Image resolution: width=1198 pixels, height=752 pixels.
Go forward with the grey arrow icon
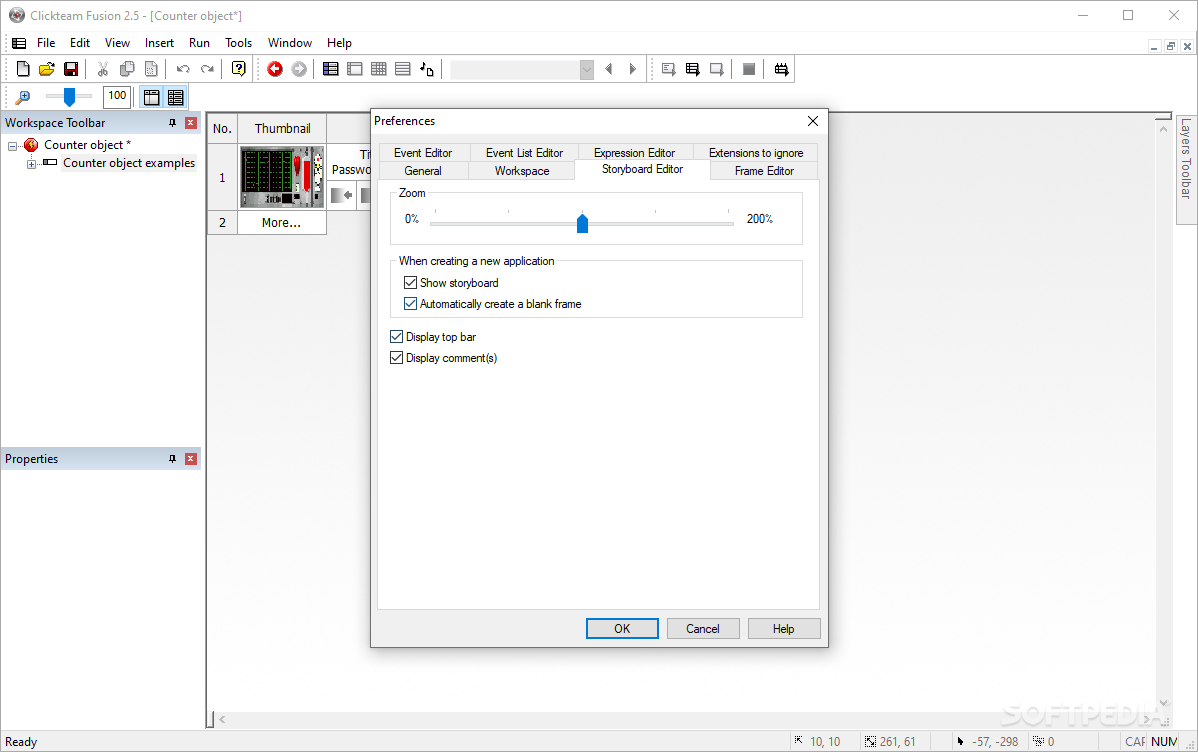[x=300, y=69]
